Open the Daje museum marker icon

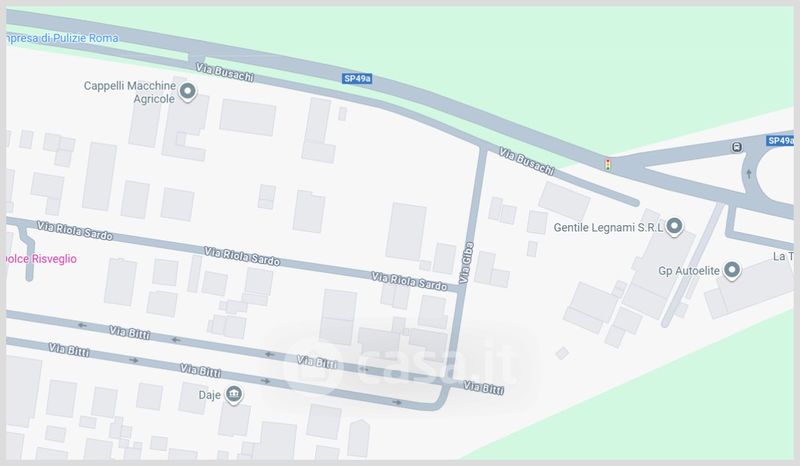click(x=234, y=395)
